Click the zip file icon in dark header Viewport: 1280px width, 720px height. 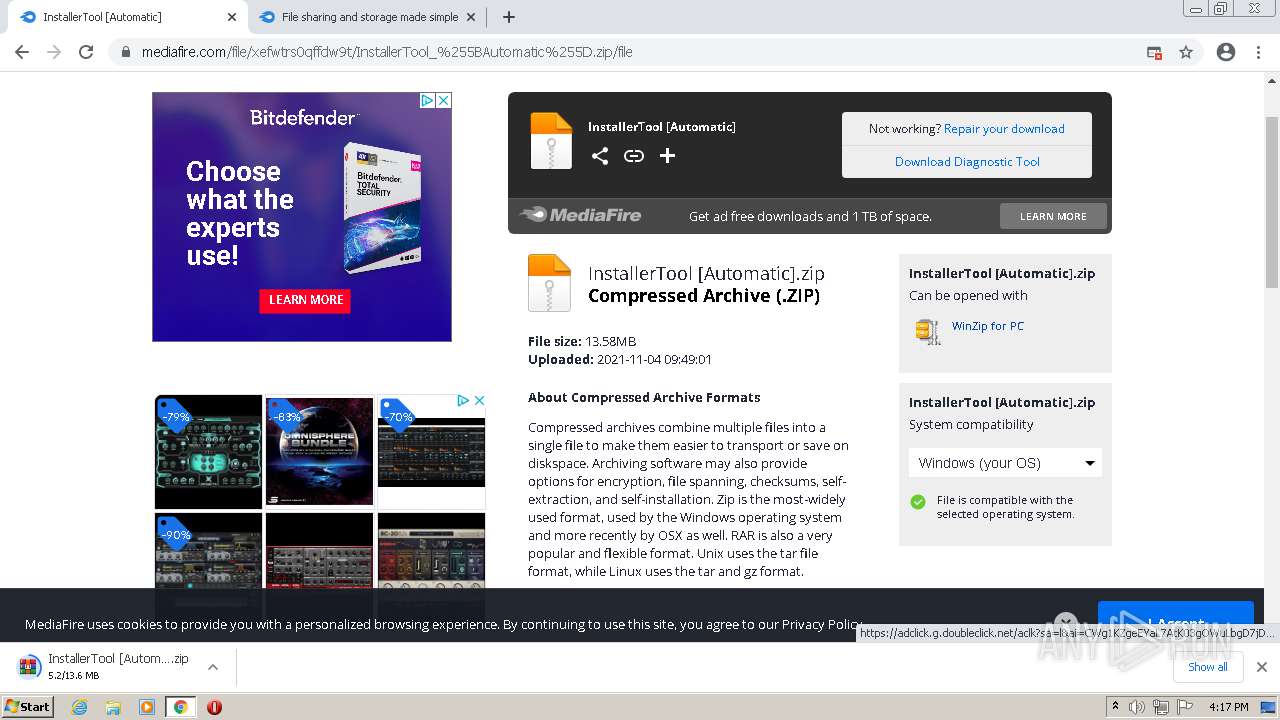tap(551, 141)
